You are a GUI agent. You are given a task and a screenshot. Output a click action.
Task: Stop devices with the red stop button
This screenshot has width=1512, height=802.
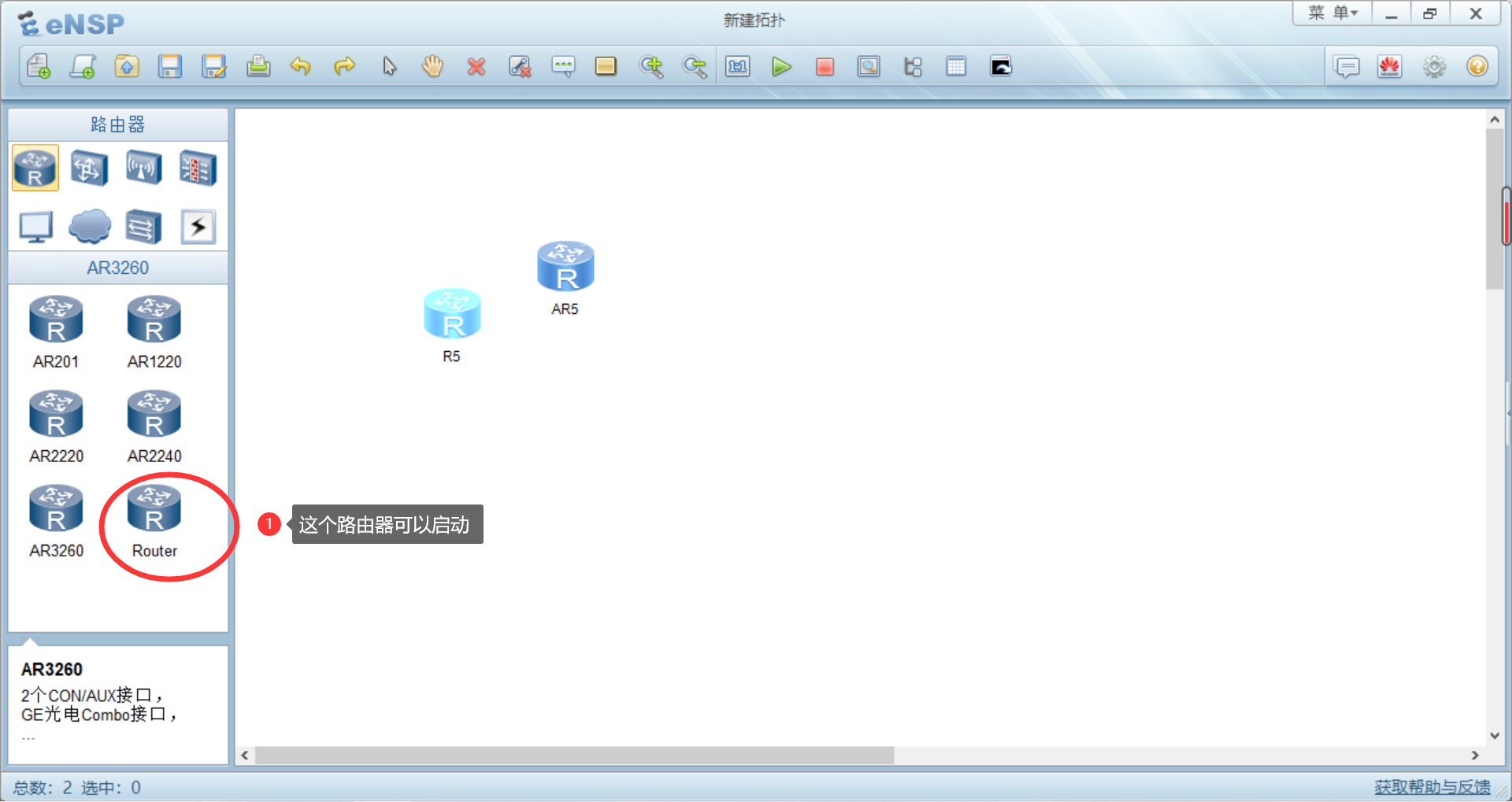825,67
